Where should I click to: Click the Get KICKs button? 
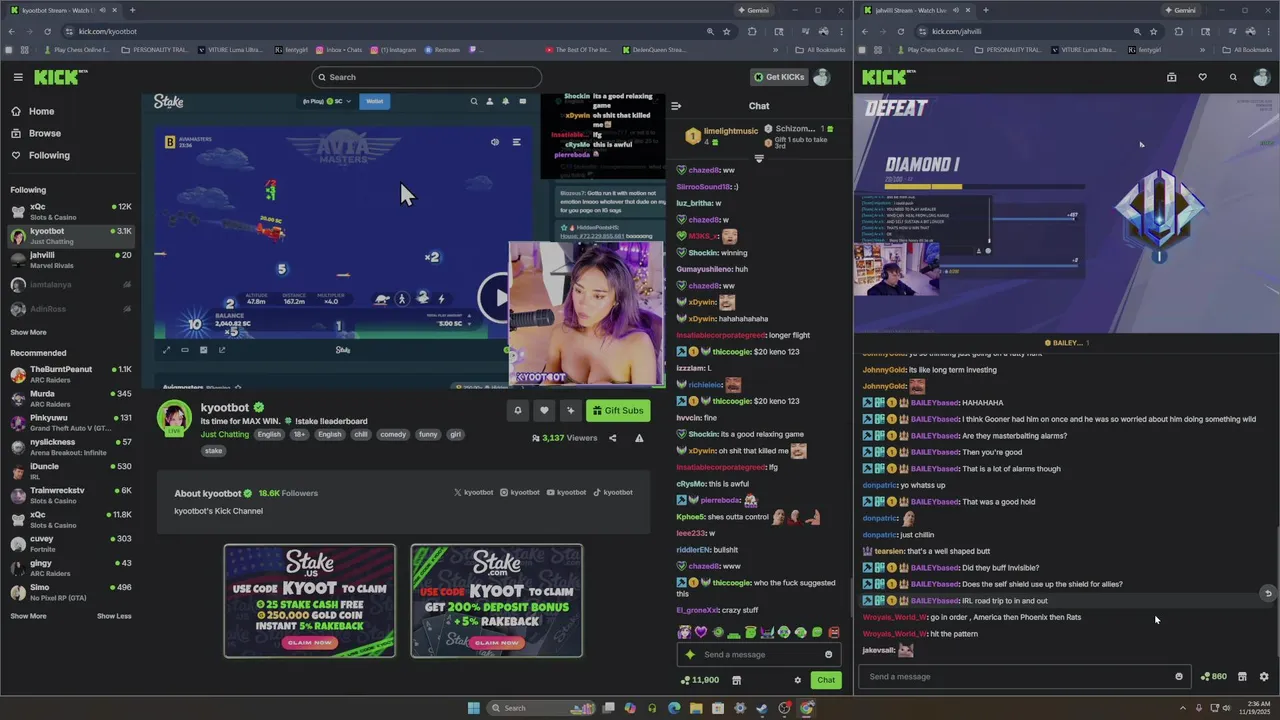pyautogui.click(x=778, y=77)
